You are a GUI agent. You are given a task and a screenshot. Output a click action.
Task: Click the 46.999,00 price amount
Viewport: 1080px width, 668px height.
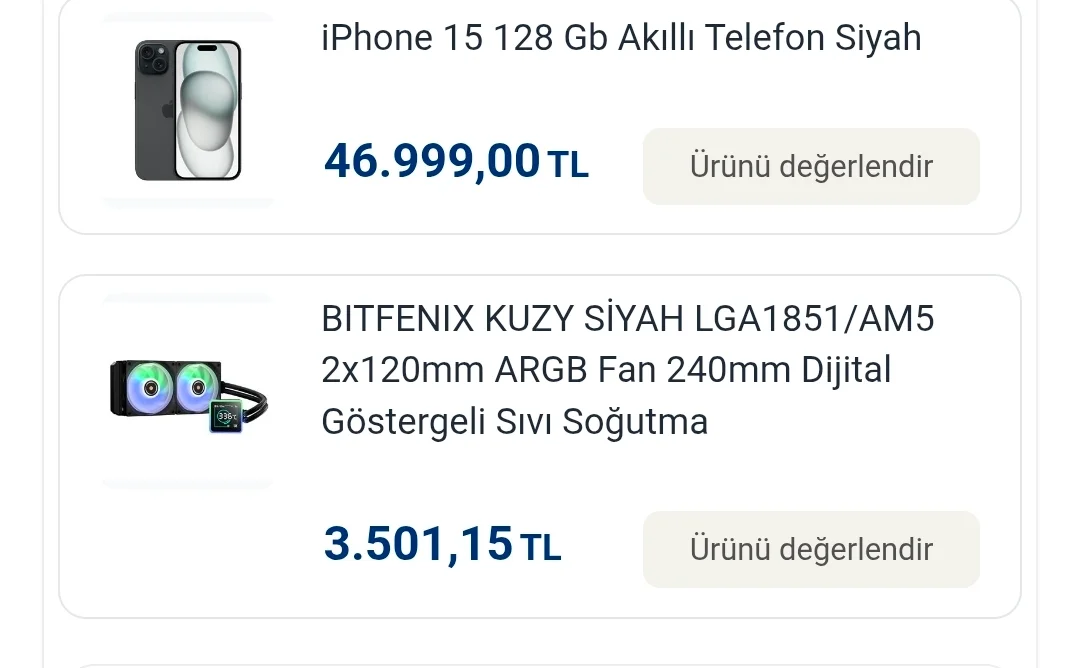click(432, 162)
